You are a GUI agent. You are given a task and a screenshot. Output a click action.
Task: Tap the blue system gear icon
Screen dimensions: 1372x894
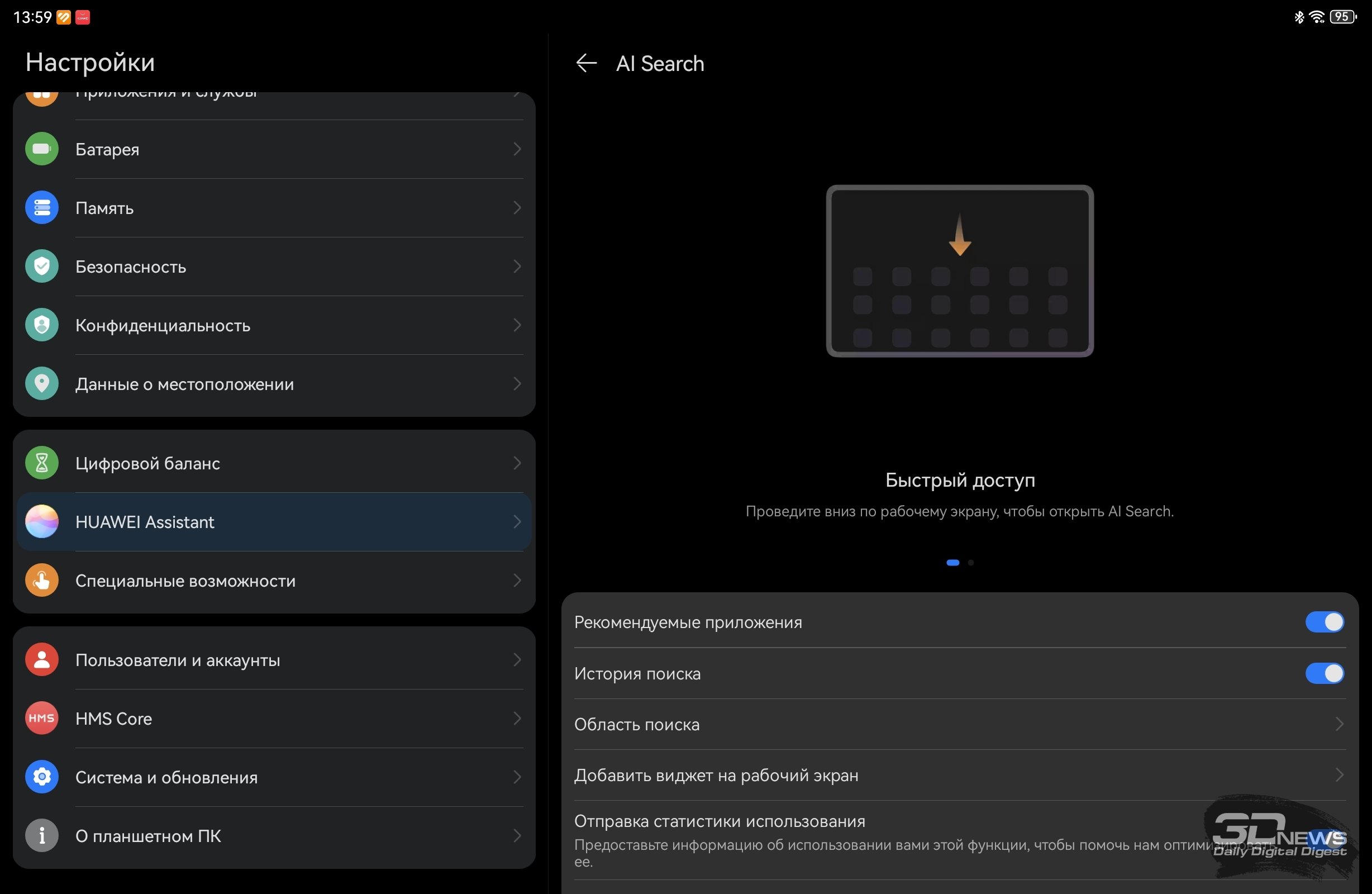click(x=41, y=777)
